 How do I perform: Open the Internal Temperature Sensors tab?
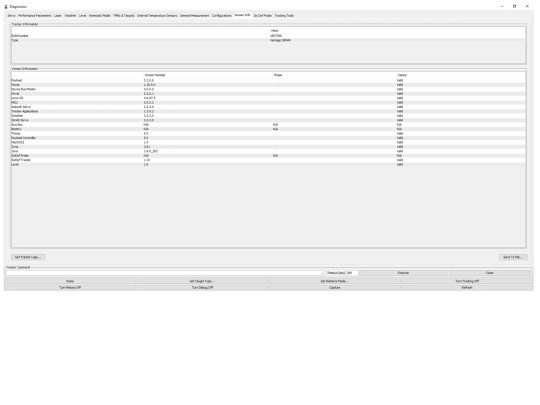coord(157,15)
